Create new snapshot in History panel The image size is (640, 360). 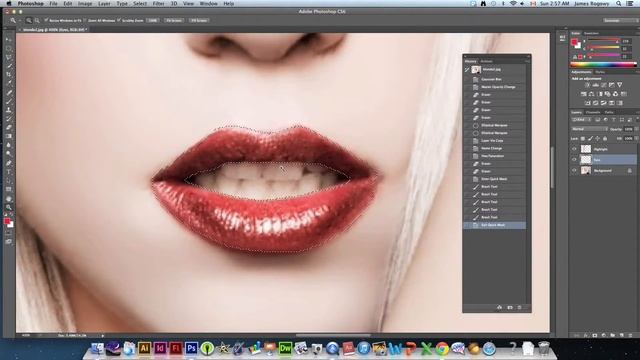510,307
